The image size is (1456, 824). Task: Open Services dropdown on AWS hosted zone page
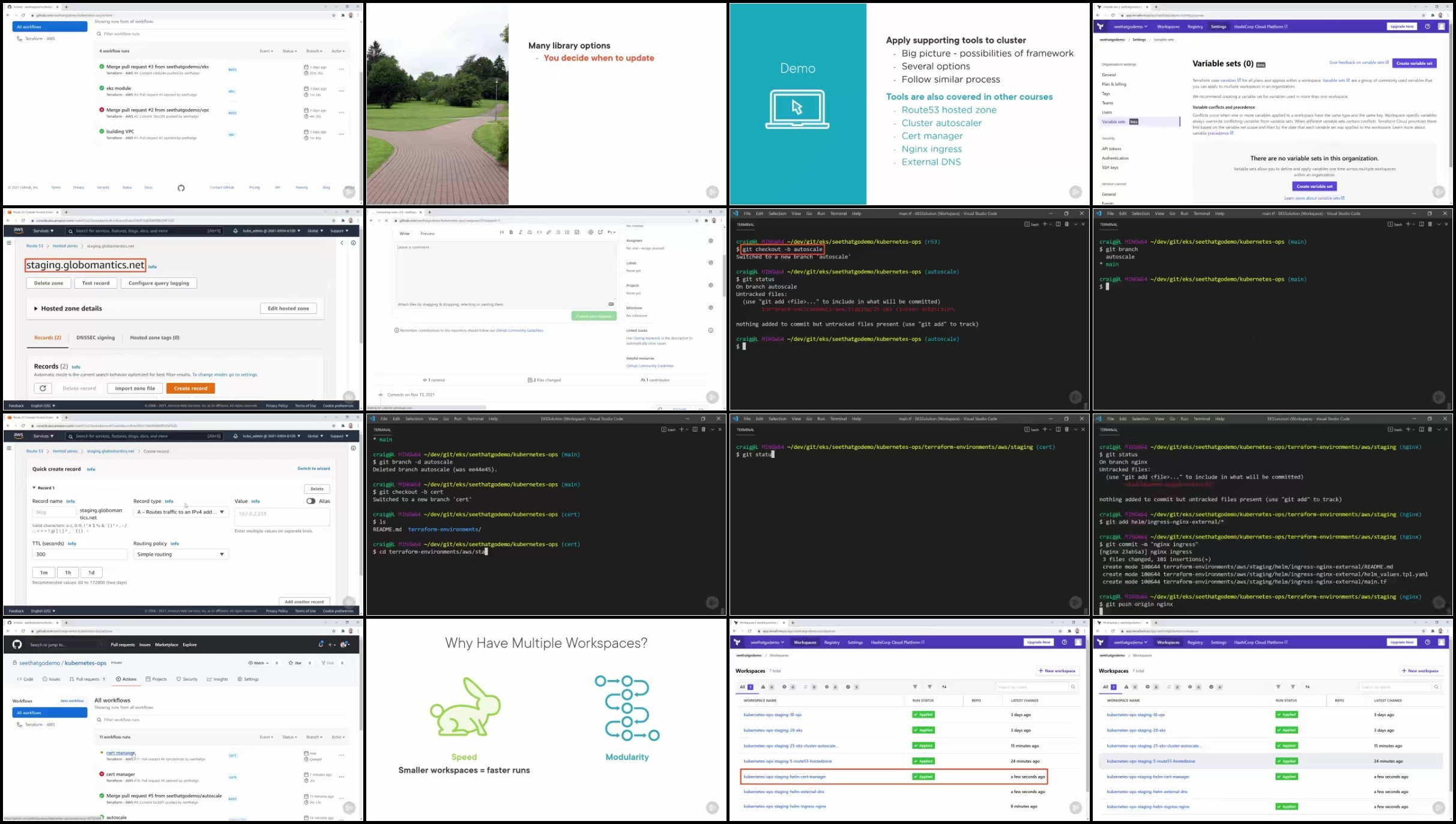point(43,231)
